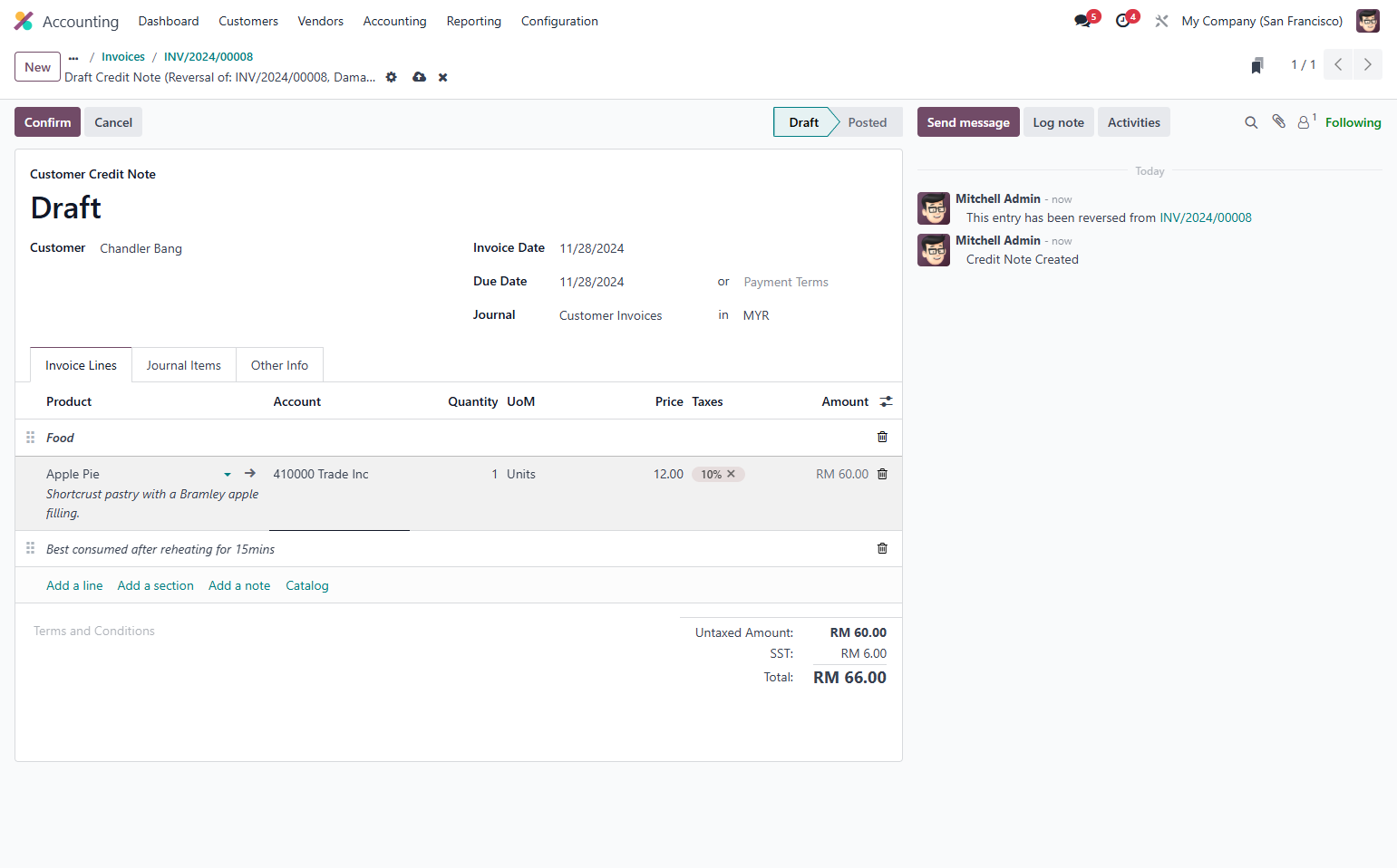The width and height of the screenshot is (1397, 868).
Task: Expand the Apple Pie product dropdown
Action: 228,474
